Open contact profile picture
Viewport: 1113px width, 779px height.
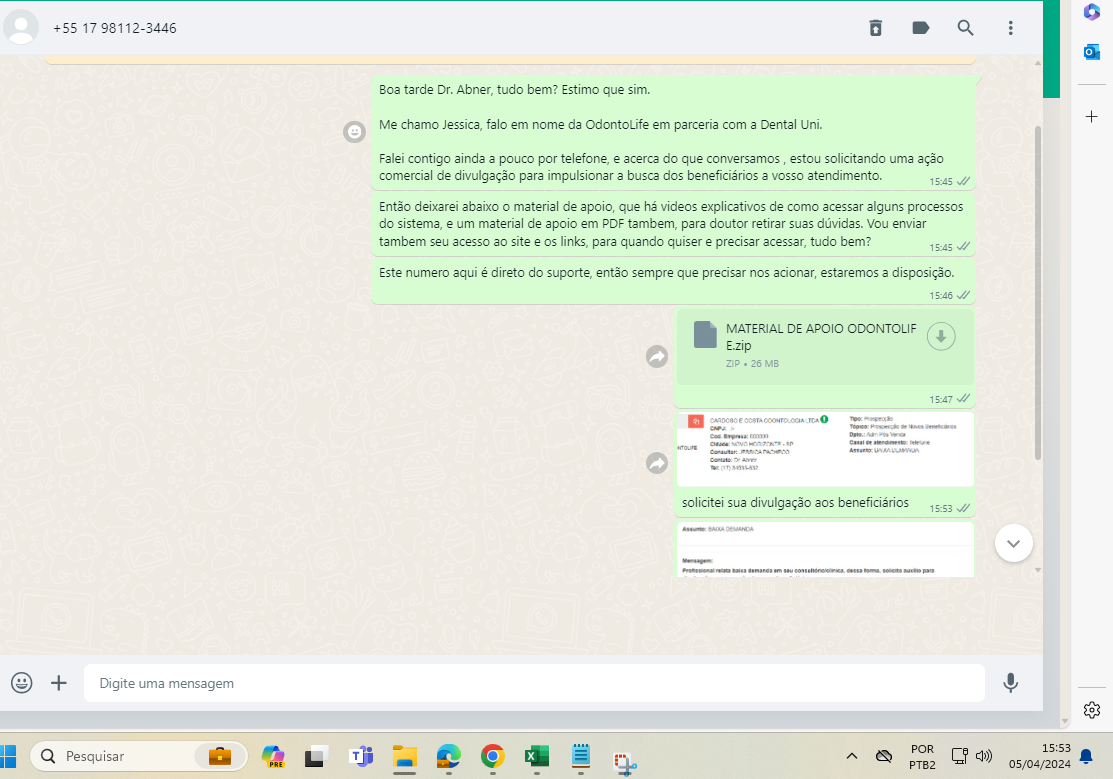[22, 28]
